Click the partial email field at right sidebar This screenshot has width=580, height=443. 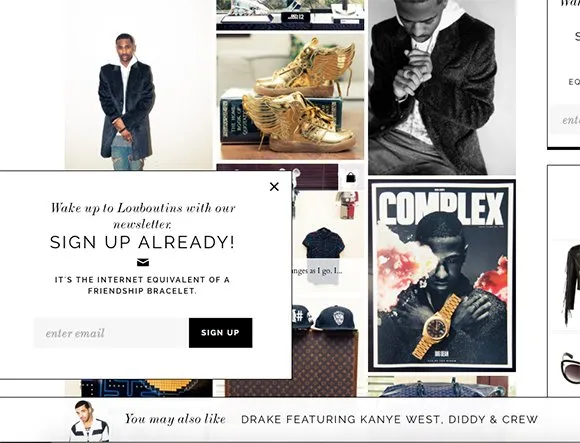(x=565, y=120)
